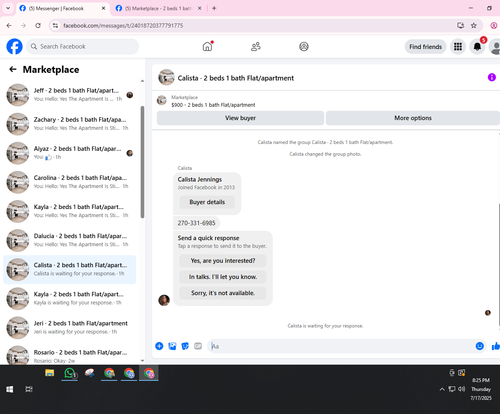Attach a photo using image icon
Image resolution: width=500 pixels, height=414 pixels.
click(x=172, y=346)
